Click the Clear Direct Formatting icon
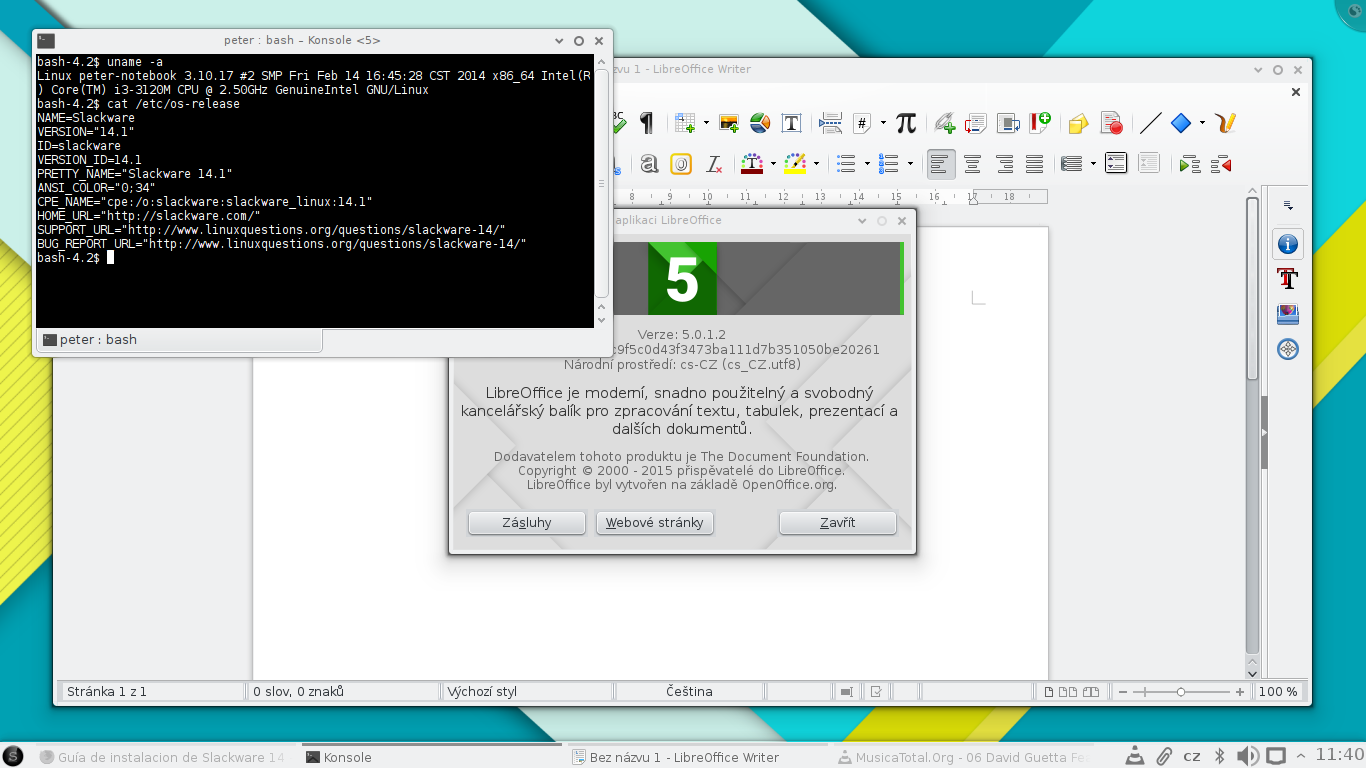Image resolution: width=1366 pixels, height=768 pixels. [713, 164]
